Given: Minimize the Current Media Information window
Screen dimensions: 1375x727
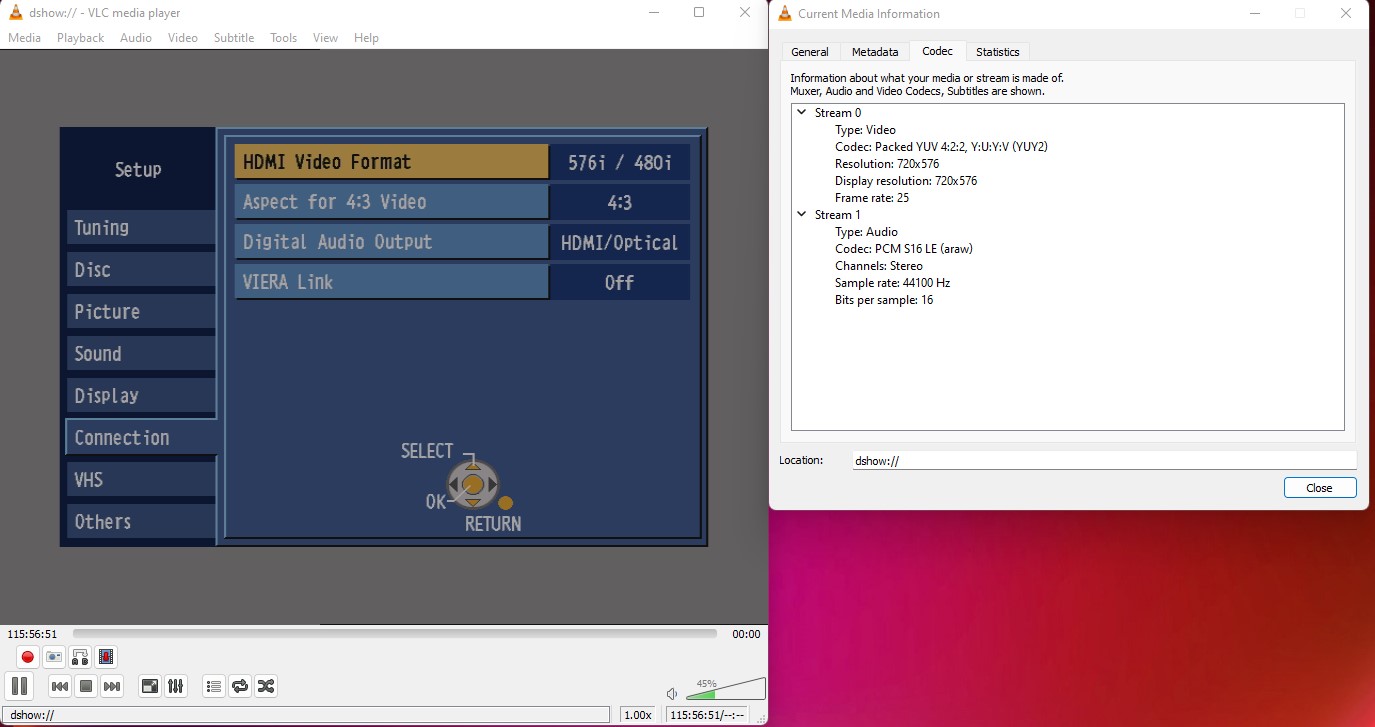Looking at the screenshot, I should (x=1255, y=13).
